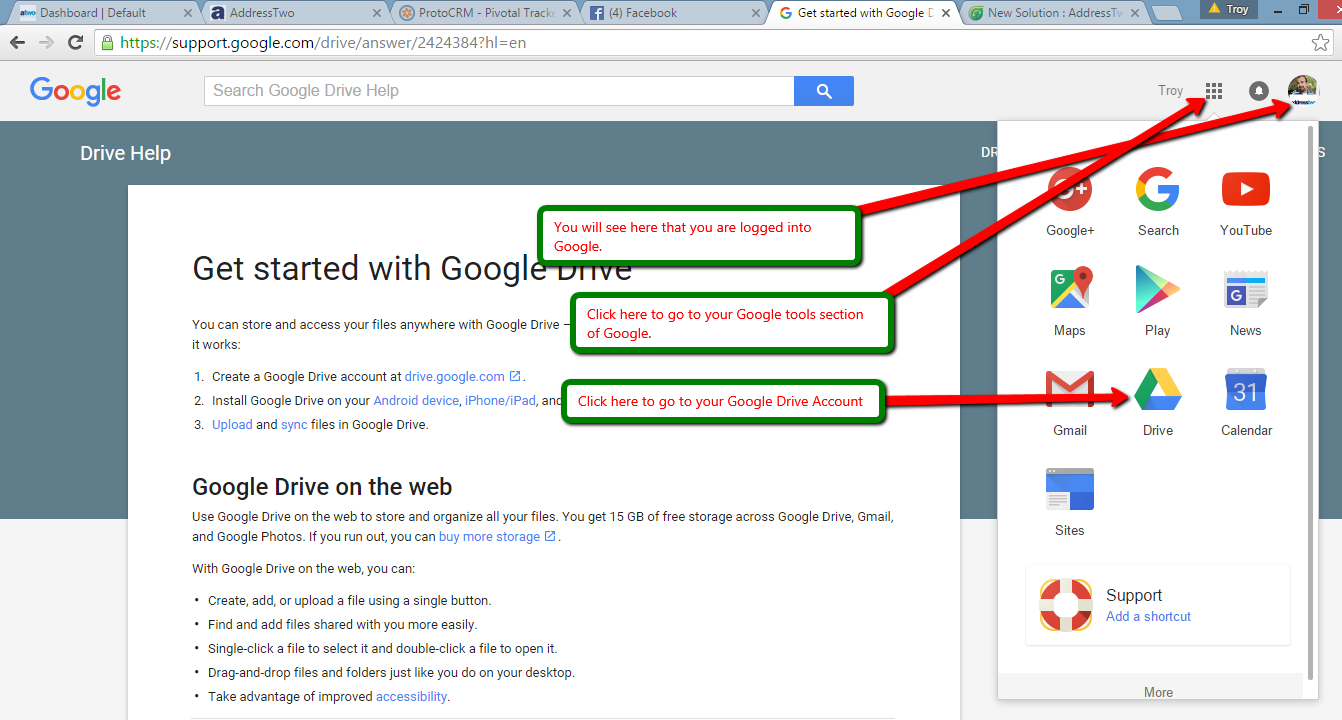
Task: Open Google Search app icon
Action: click(x=1158, y=202)
